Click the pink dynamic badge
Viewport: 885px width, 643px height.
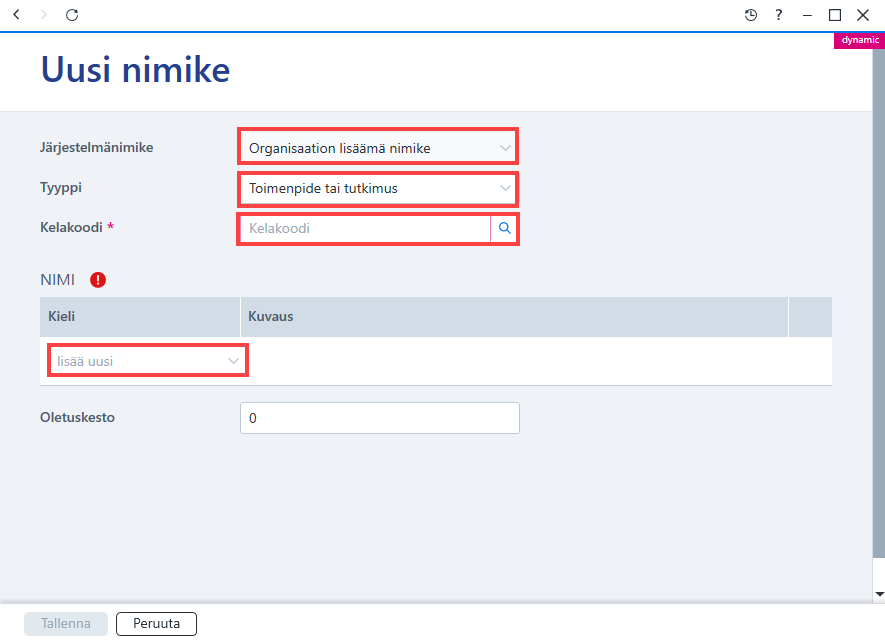859,40
